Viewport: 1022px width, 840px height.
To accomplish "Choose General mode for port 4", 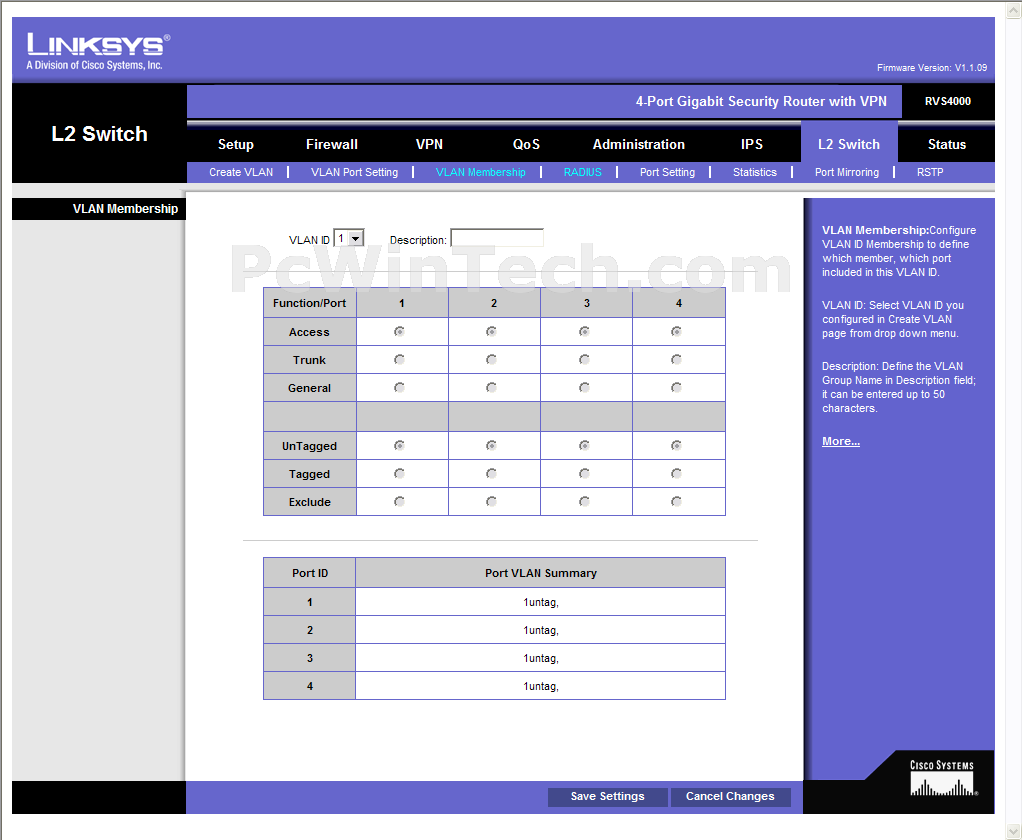I will tap(677, 388).
